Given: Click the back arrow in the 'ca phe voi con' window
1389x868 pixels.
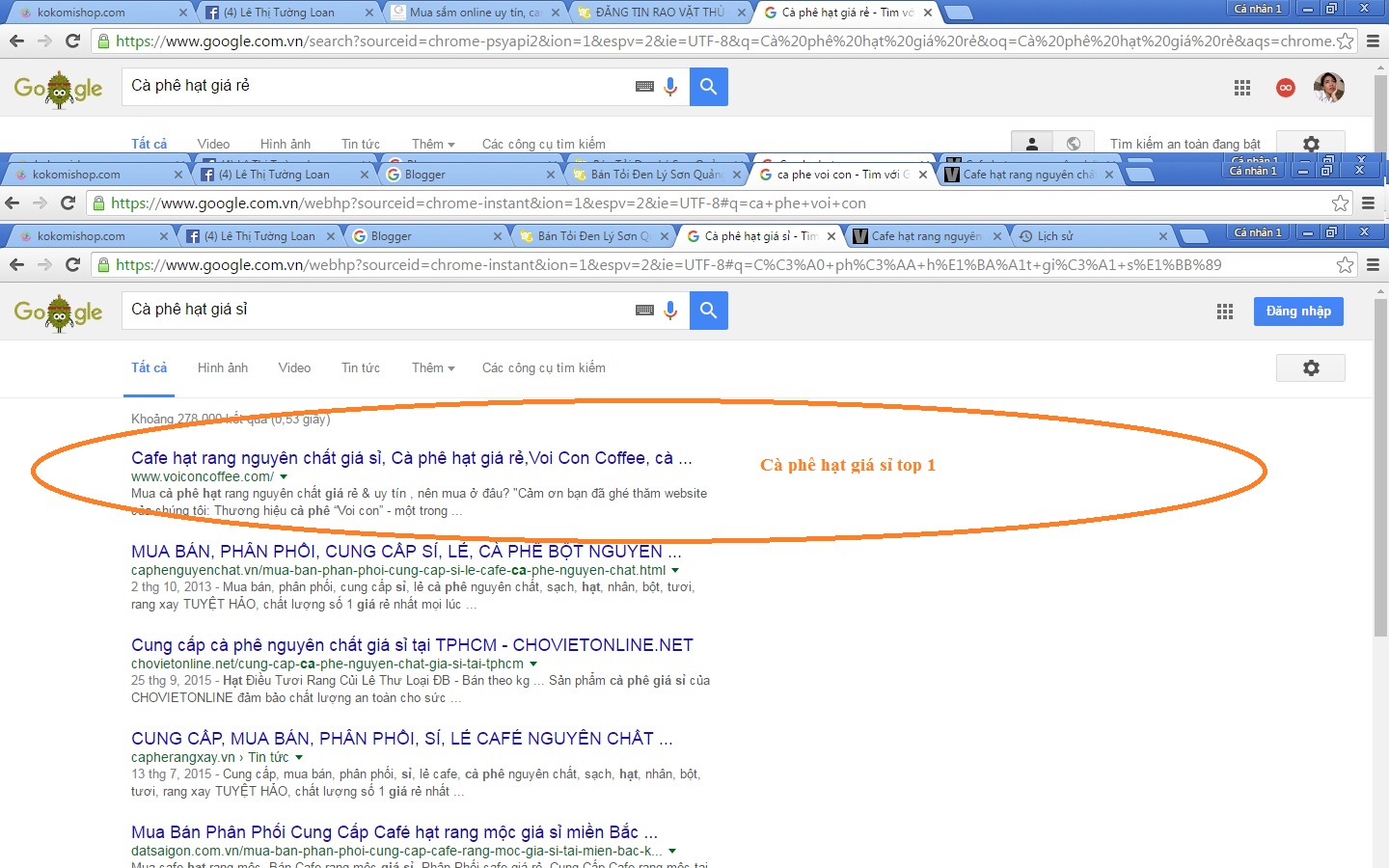Looking at the screenshot, I should (x=13, y=203).
